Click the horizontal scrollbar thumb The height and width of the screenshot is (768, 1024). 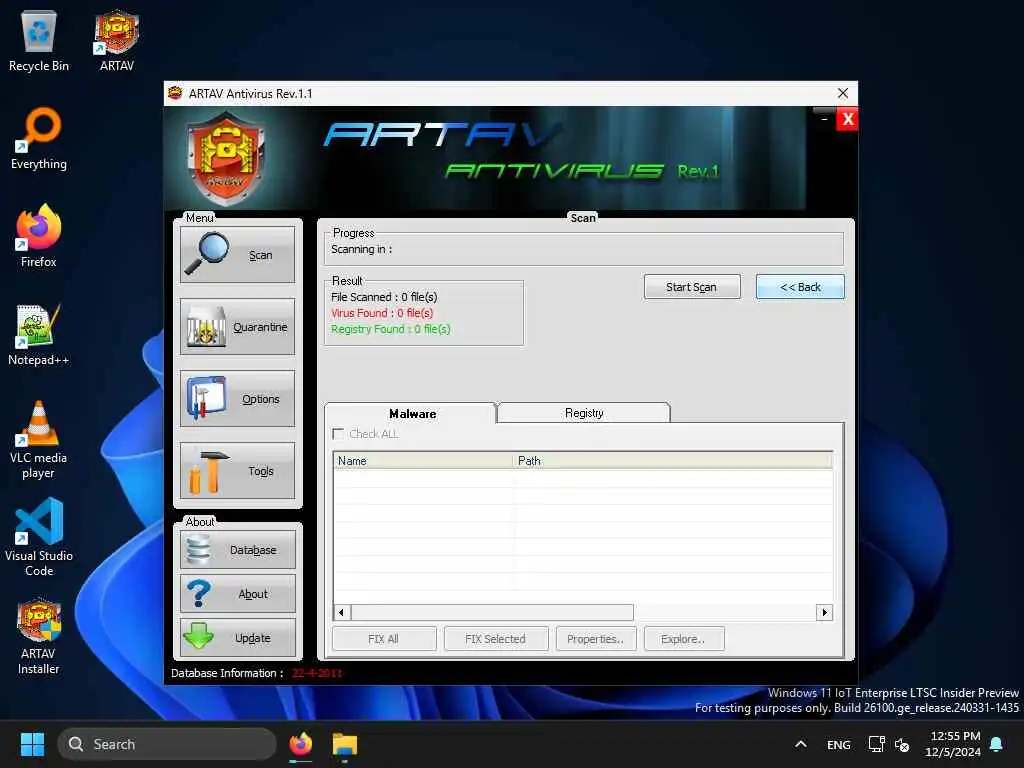tap(492, 612)
